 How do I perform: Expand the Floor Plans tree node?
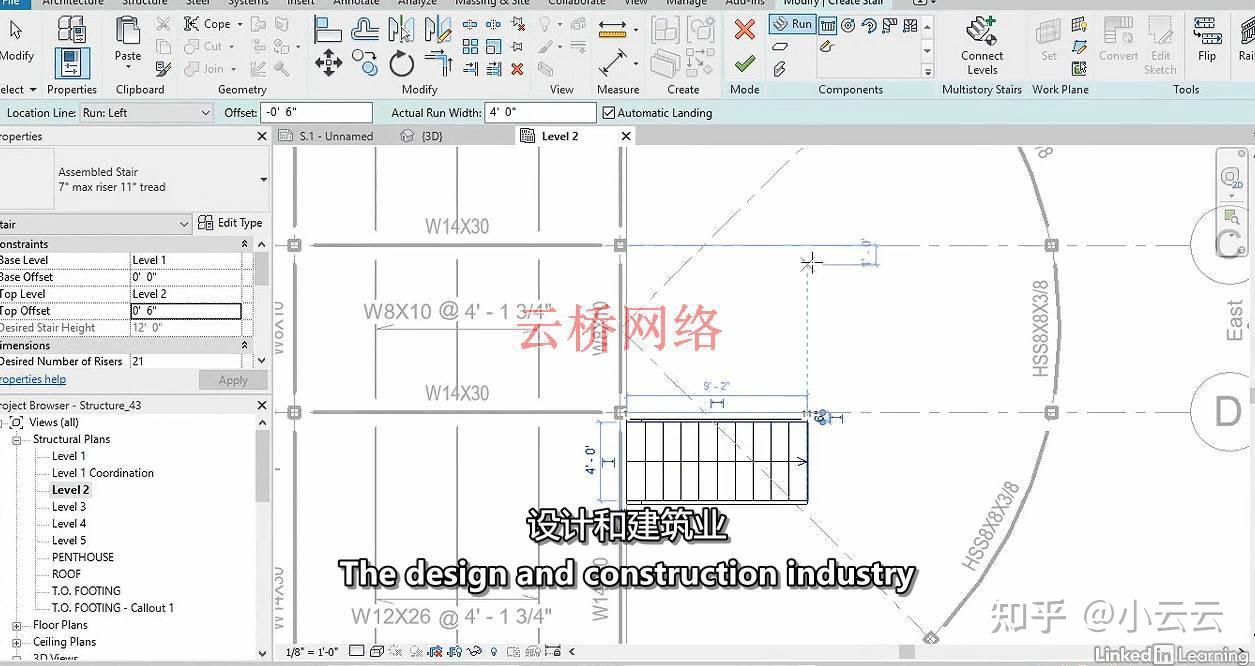point(17,626)
